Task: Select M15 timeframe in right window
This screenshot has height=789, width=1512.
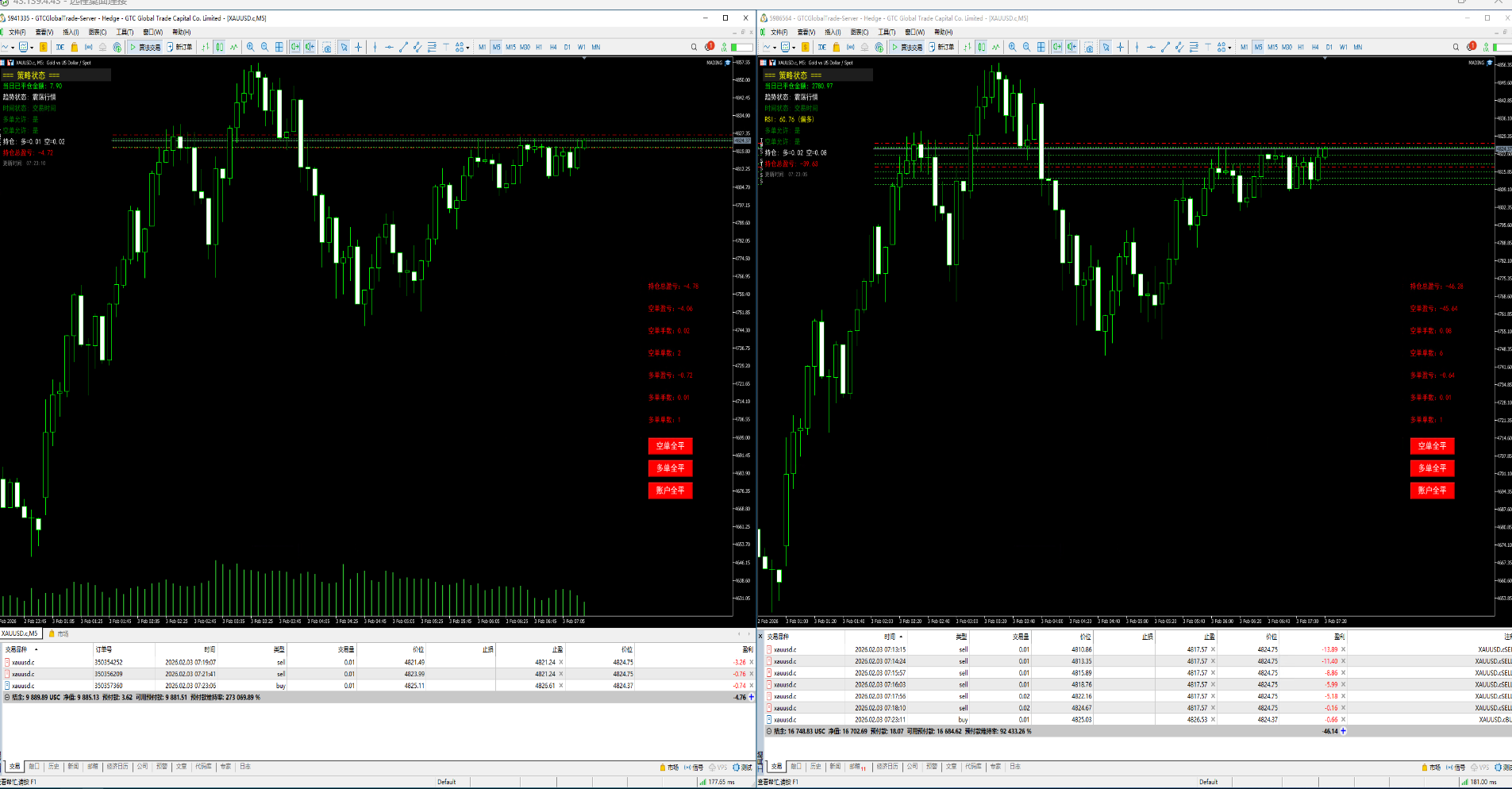Action: [x=1272, y=47]
